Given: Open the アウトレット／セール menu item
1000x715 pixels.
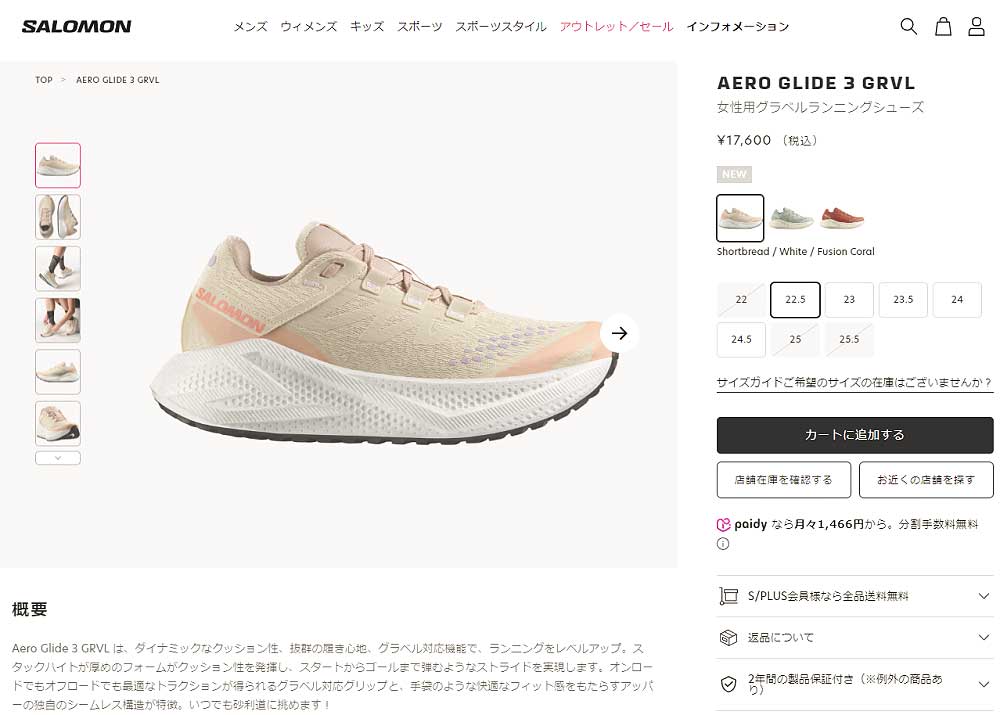Looking at the screenshot, I should click(x=617, y=26).
